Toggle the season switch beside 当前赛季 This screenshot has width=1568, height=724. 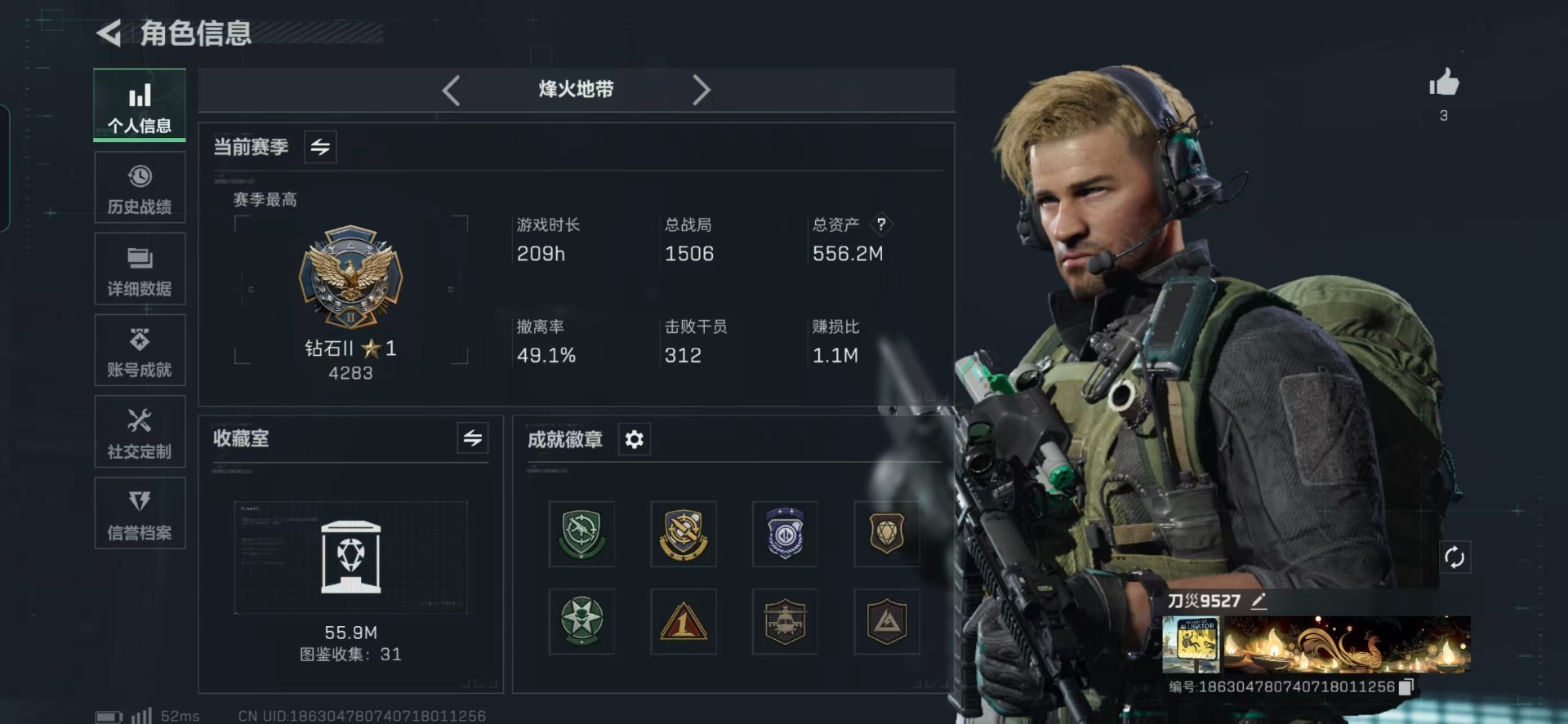click(320, 147)
